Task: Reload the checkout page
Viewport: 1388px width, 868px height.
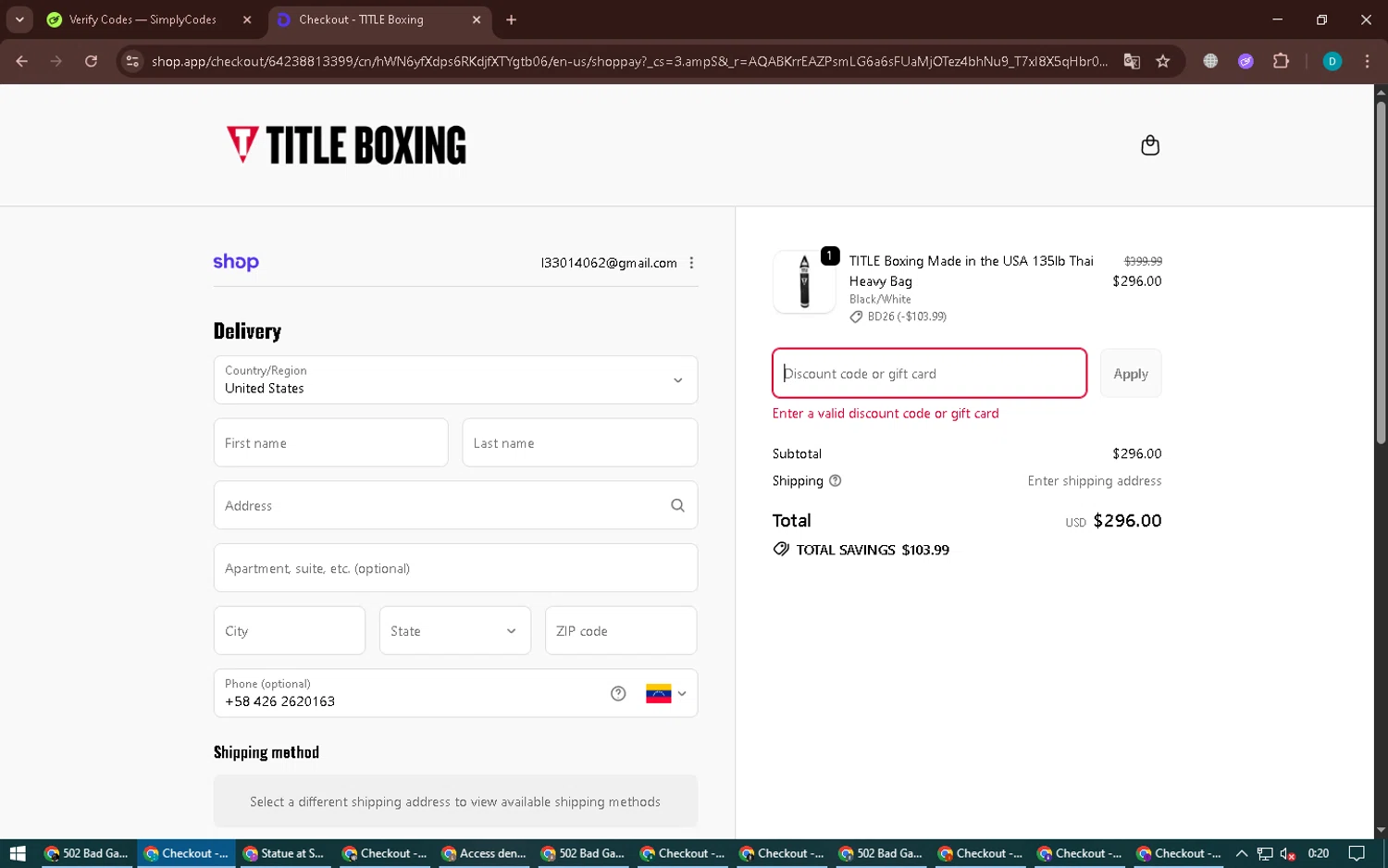Action: [91, 61]
